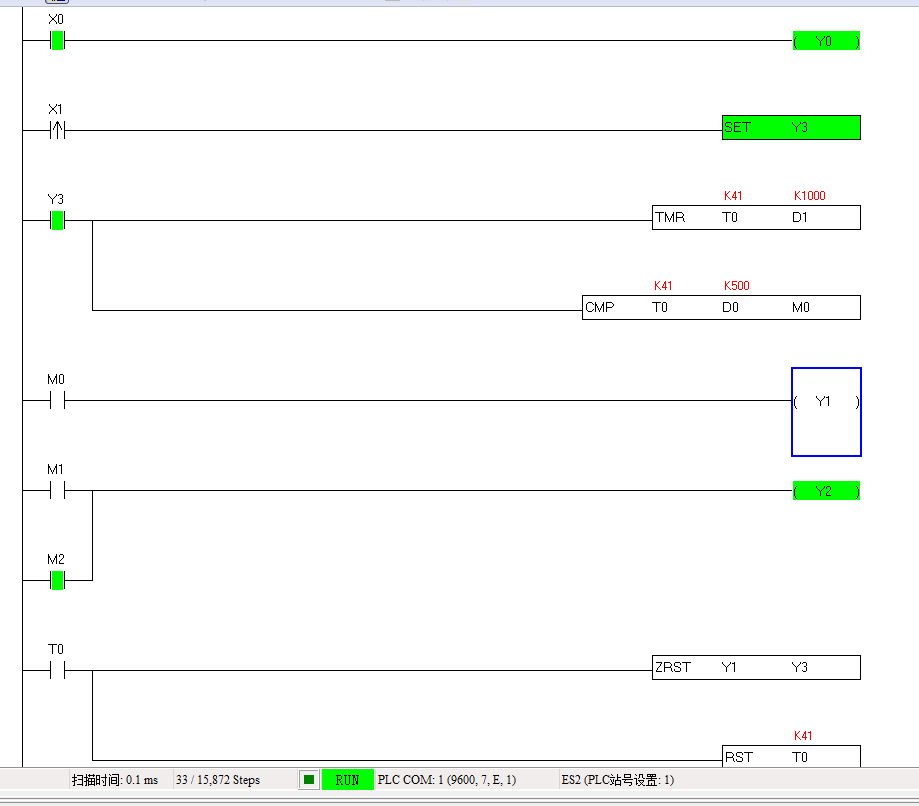Image resolution: width=919 pixels, height=806 pixels.
Task: Click the green PLC status indicator icon
Action: pos(309,780)
